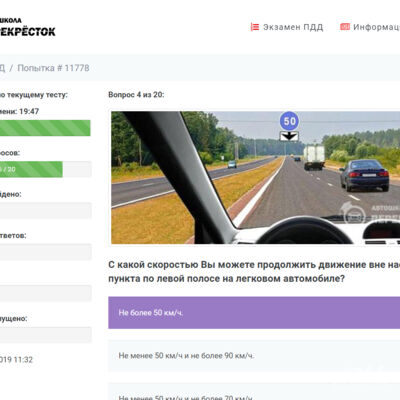Click the empty bar under the пройдено label
Viewport: 400px width, 400px height.
pos(45,210)
